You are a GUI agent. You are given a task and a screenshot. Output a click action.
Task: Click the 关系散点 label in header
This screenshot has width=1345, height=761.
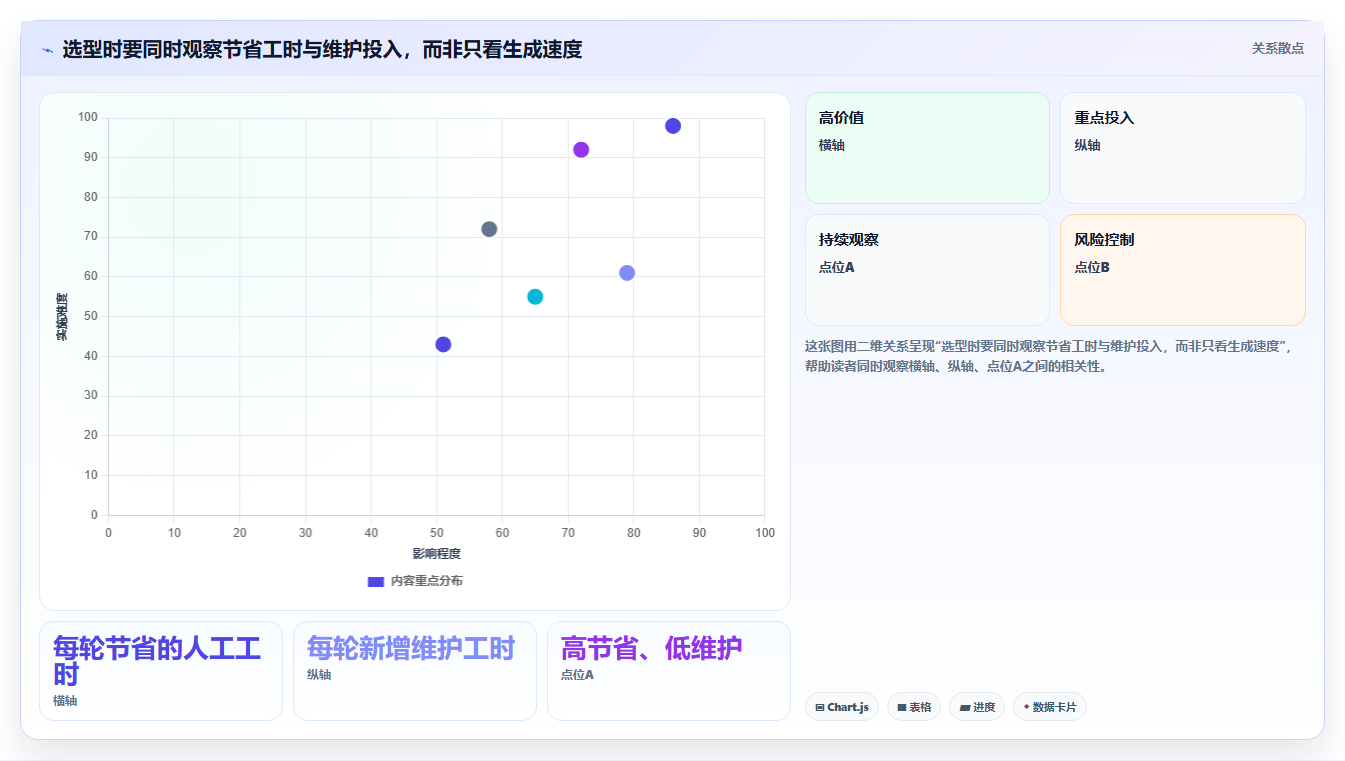[1277, 48]
